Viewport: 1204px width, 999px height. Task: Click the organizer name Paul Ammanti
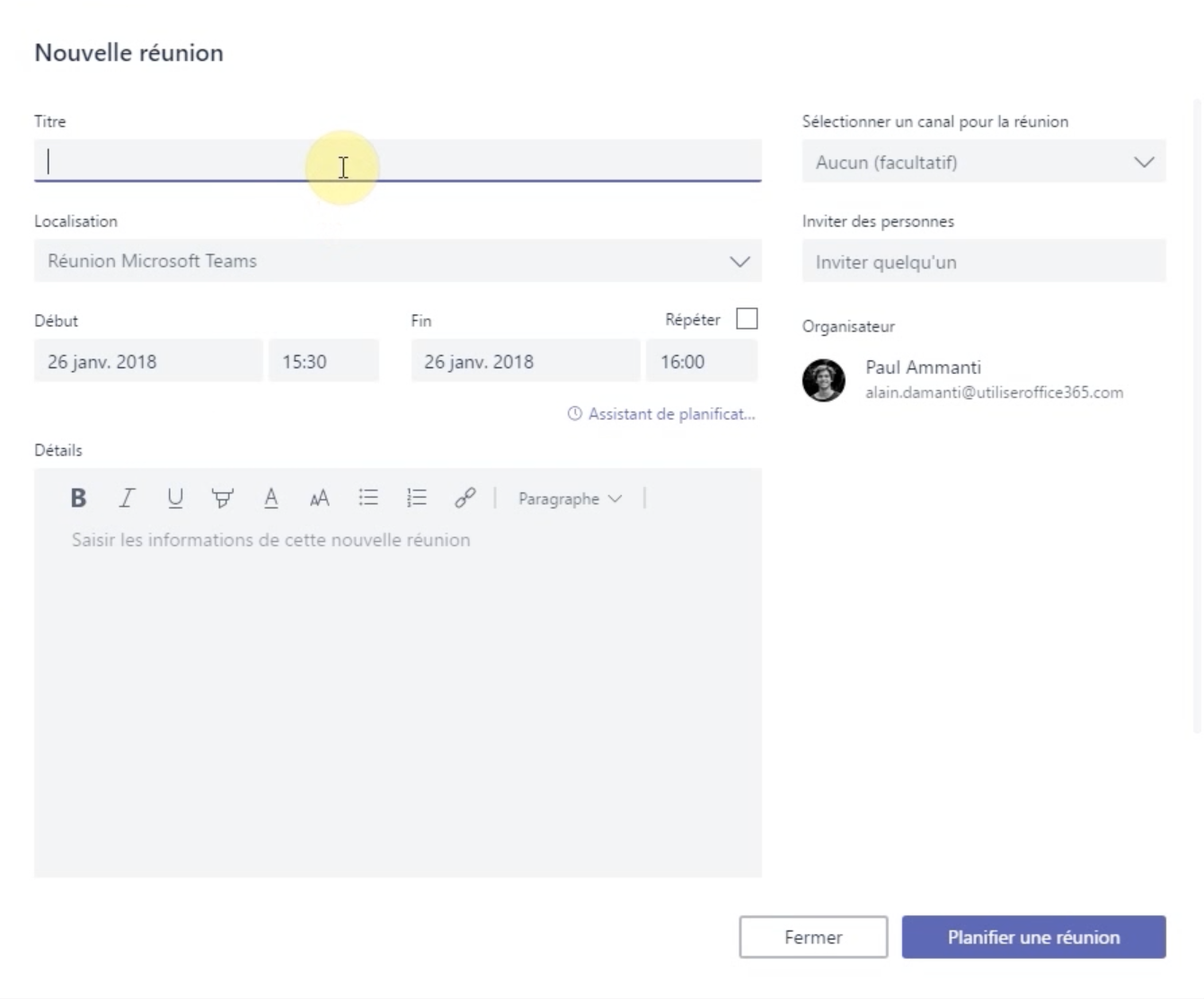pyautogui.click(x=924, y=367)
